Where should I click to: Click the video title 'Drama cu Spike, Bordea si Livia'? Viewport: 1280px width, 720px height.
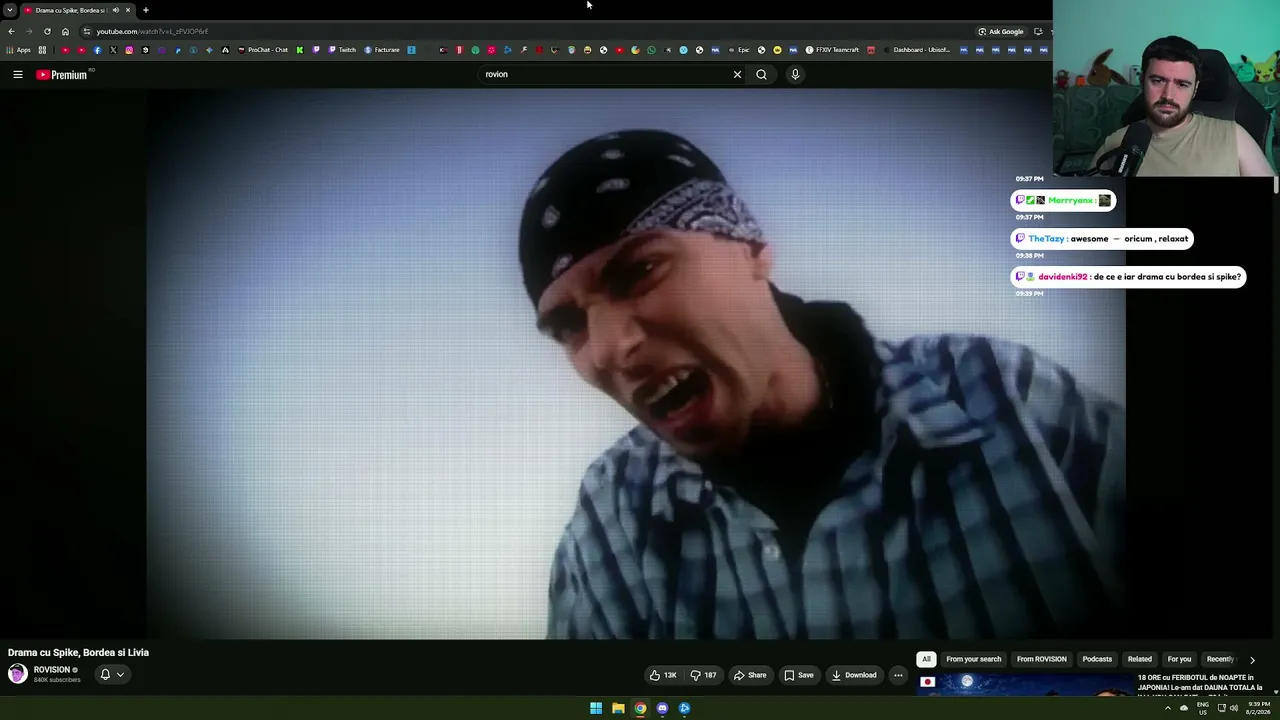pos(78,652)
